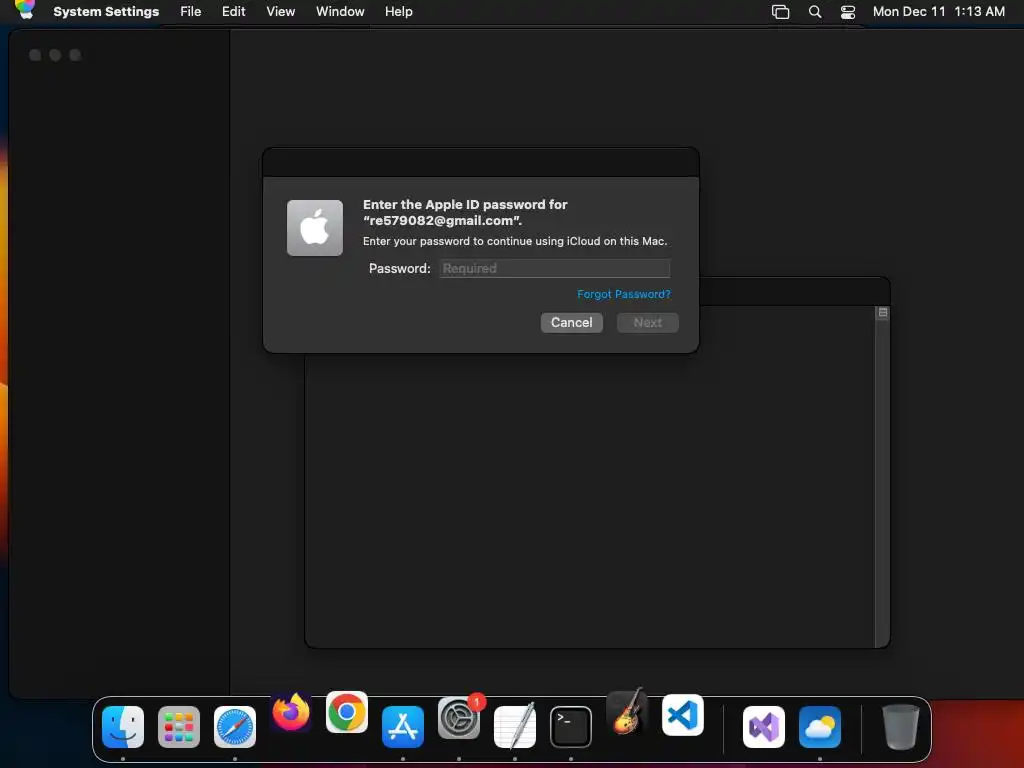Click the date and time in menu bar

coord(938,12)
